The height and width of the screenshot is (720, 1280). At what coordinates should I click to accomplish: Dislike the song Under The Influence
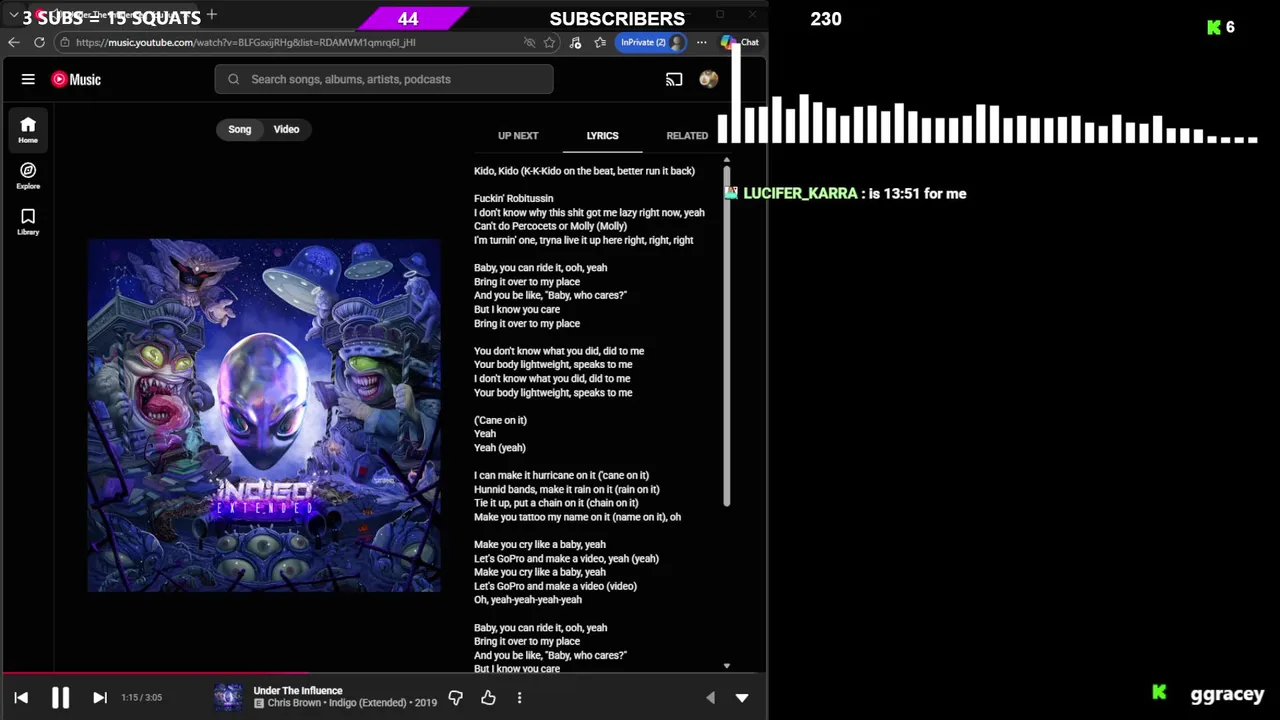click(x=456, y=698)
